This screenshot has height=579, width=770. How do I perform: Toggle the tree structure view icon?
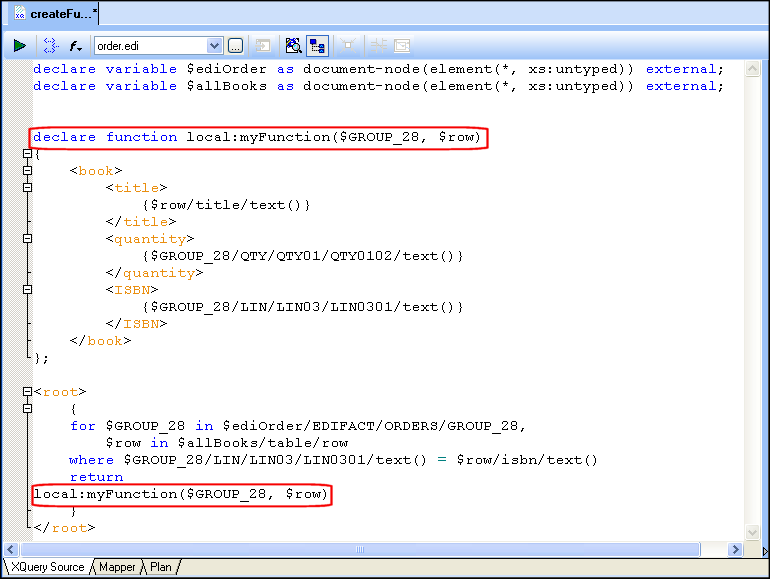(317, 46)
